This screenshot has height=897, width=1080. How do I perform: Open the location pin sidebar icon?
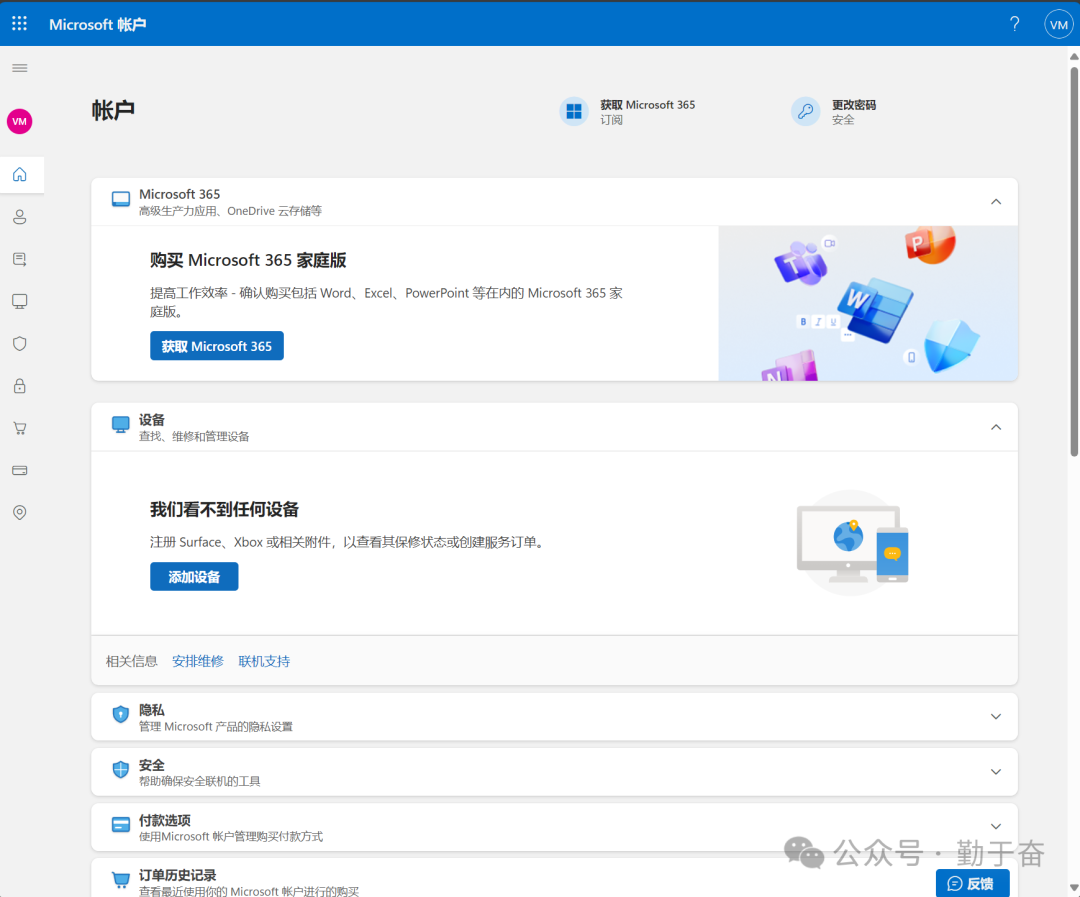(20, 513)
